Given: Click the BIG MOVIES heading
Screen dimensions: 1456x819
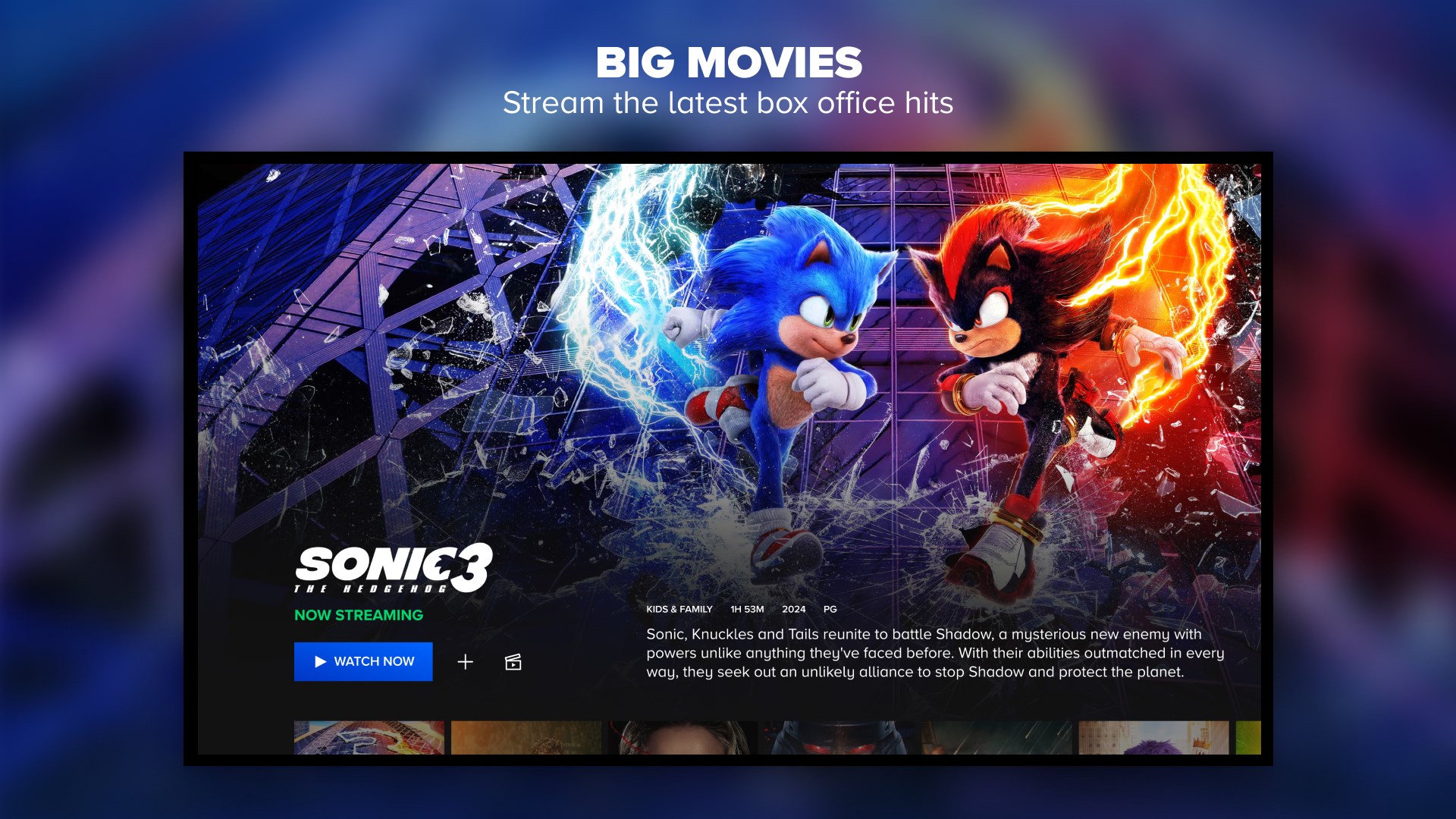Looking at the screenshot, I should pos(729,62).
